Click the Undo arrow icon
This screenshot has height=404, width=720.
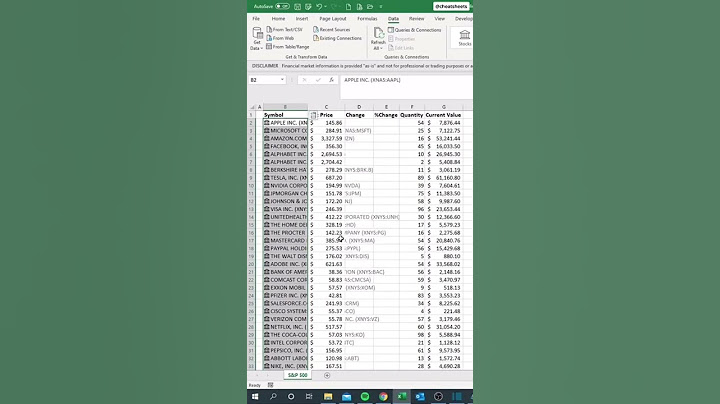click(x=319, y=6)
